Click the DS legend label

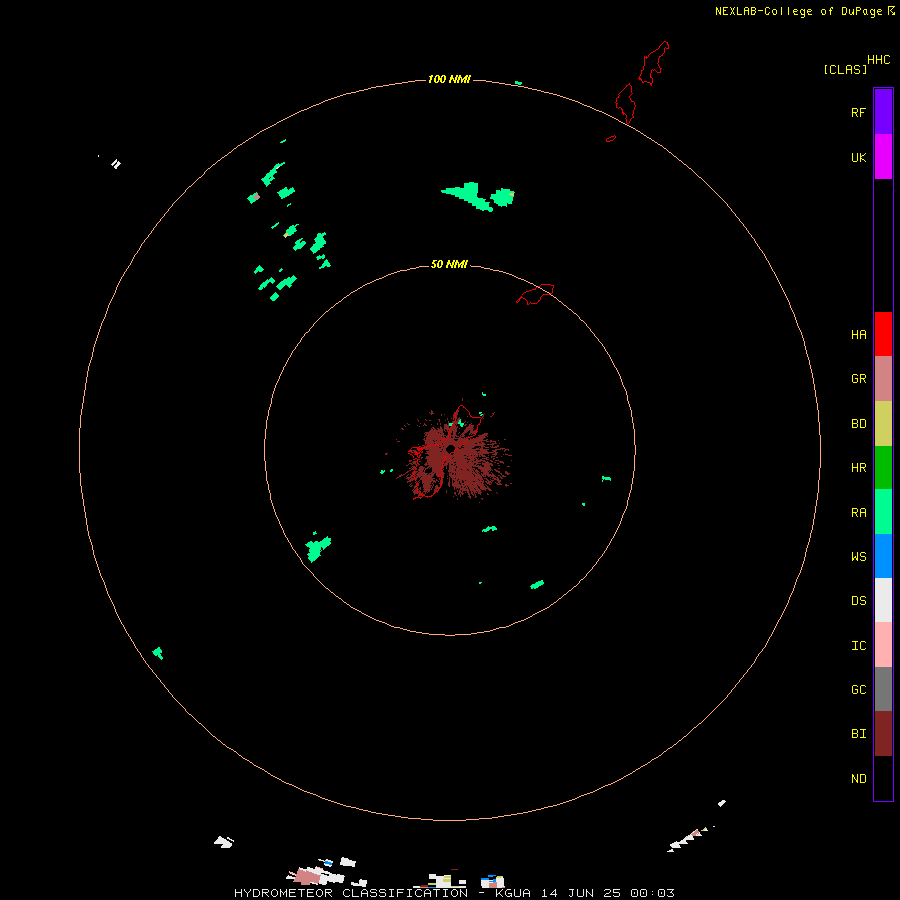click(858, 601)
